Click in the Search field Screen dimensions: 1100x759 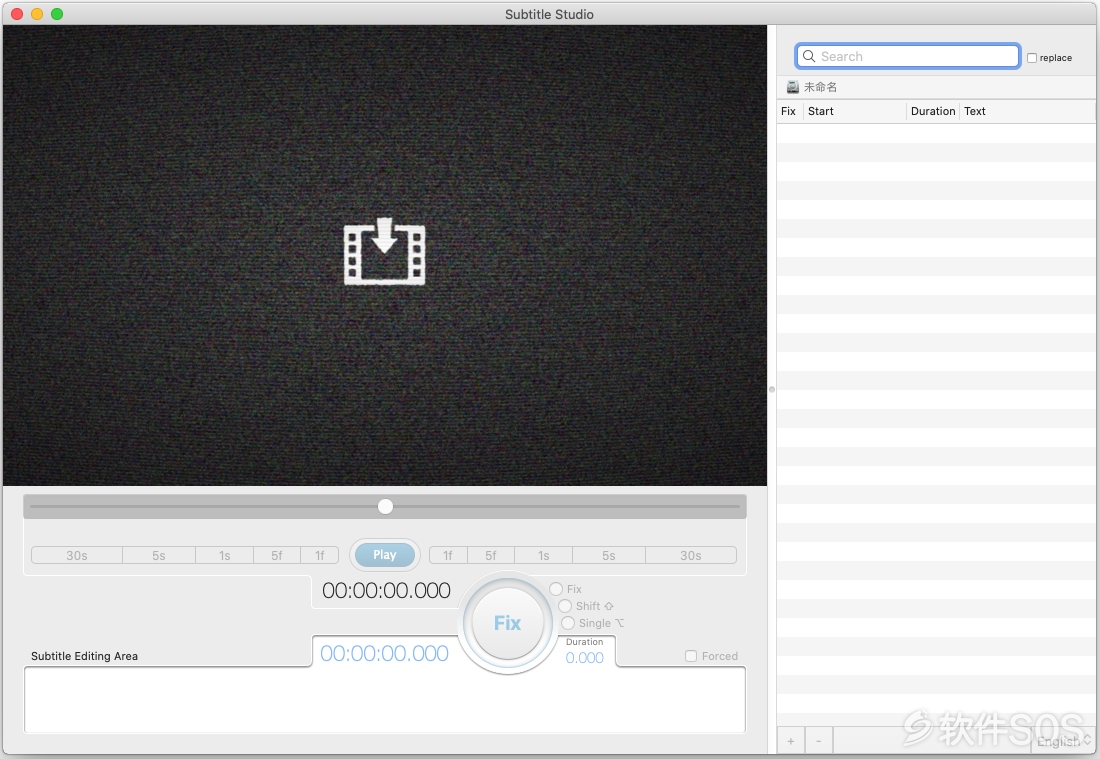point(908,56)
